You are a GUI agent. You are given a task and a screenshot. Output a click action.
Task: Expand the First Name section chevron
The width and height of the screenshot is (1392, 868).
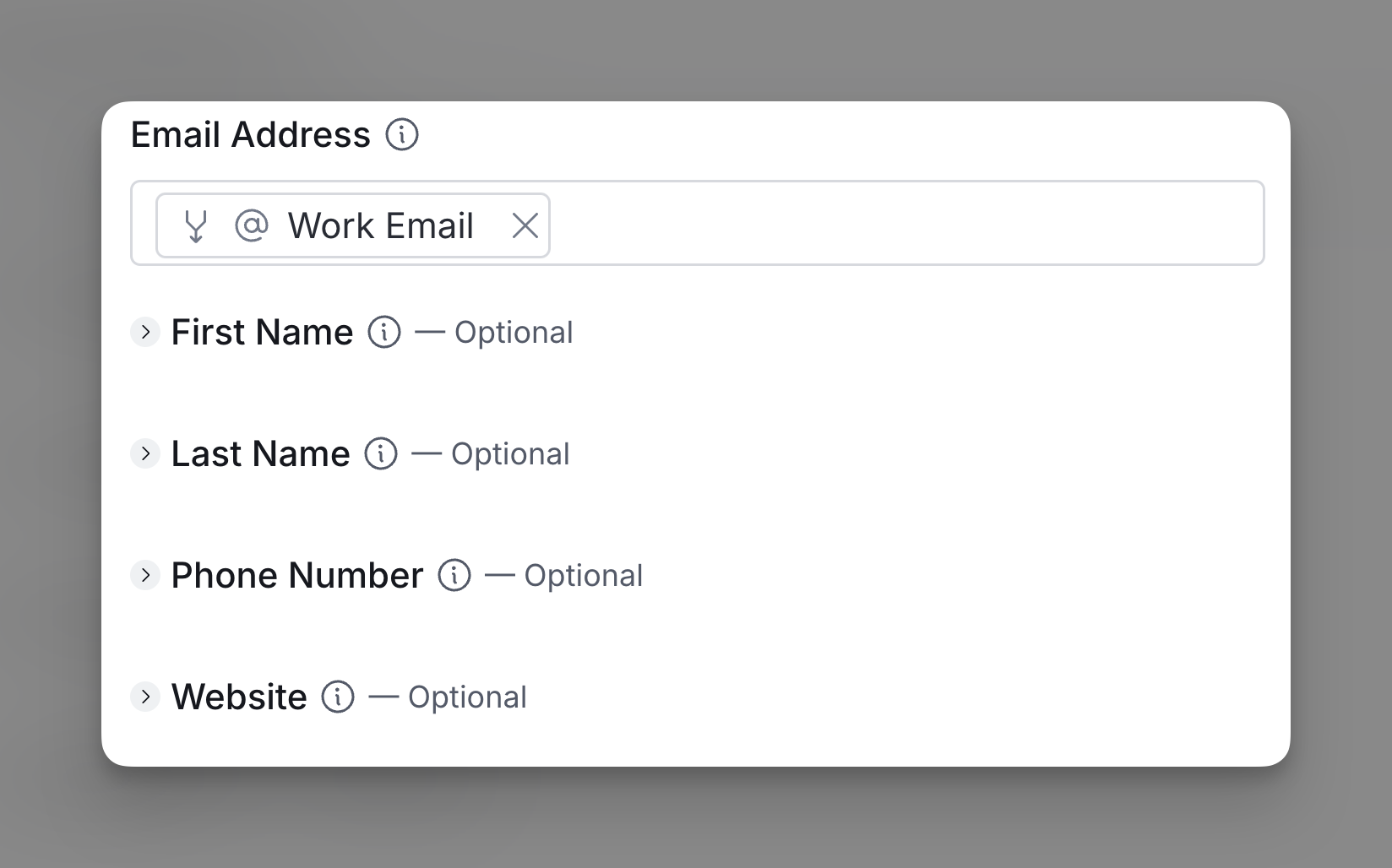pyautogui.click(x=145, y=332)
